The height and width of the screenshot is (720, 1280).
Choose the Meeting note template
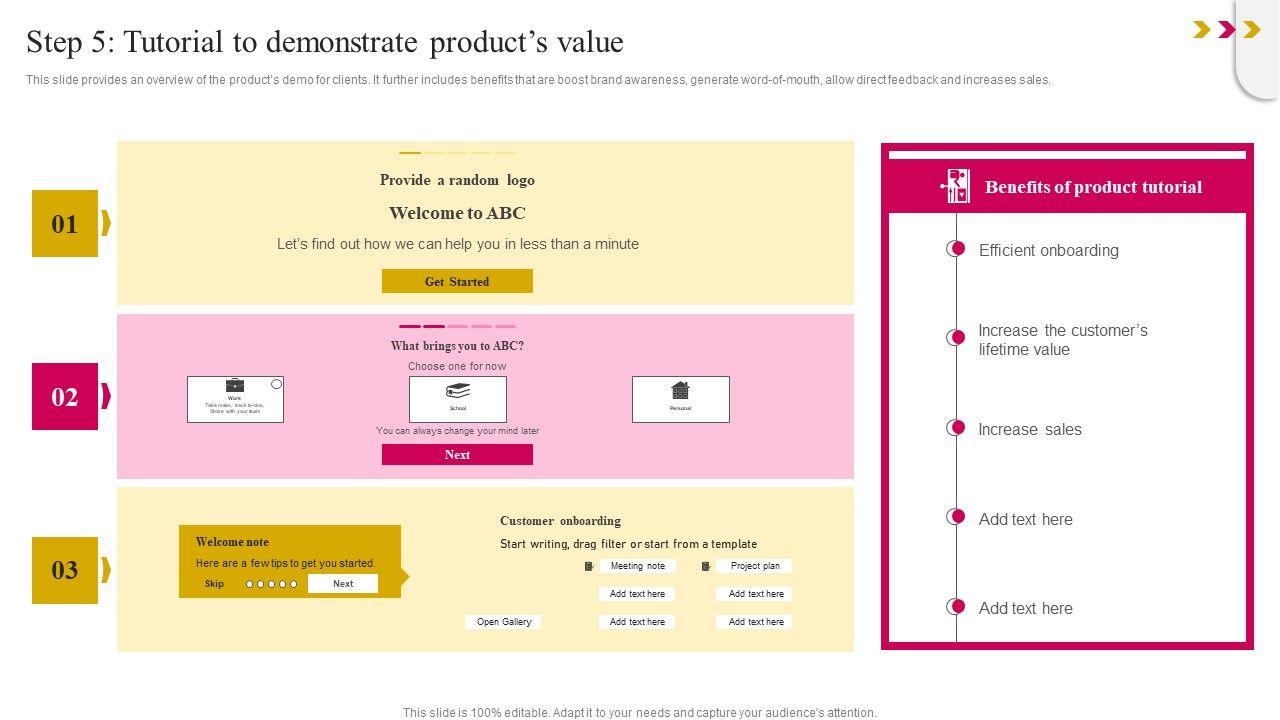coord(637,566)
